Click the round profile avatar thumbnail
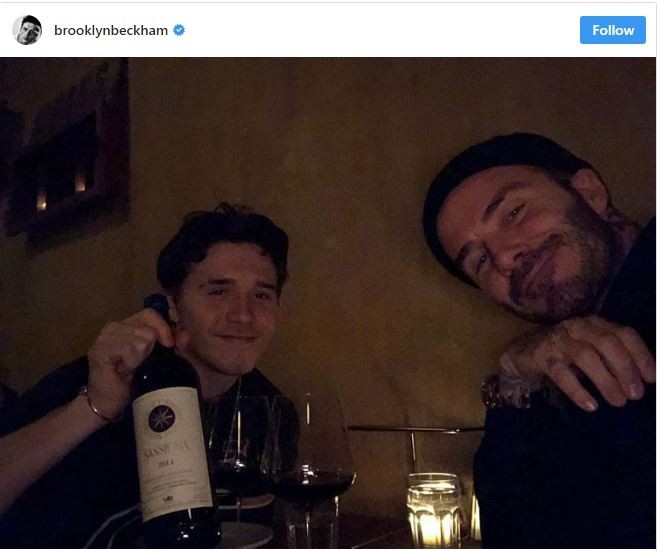Screen dimensions: 659x551 27,30
